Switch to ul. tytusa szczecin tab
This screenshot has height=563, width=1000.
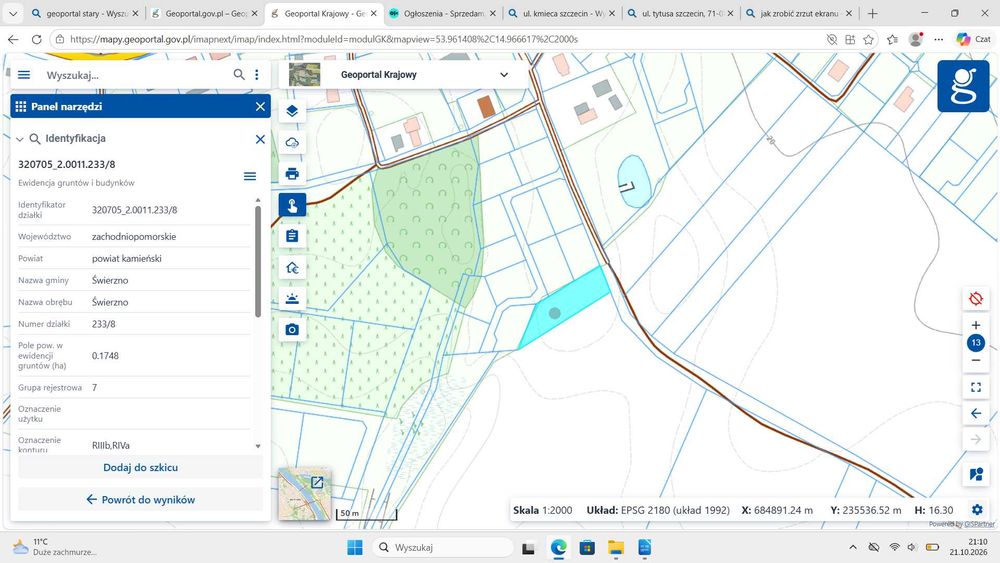click(681, 13)
